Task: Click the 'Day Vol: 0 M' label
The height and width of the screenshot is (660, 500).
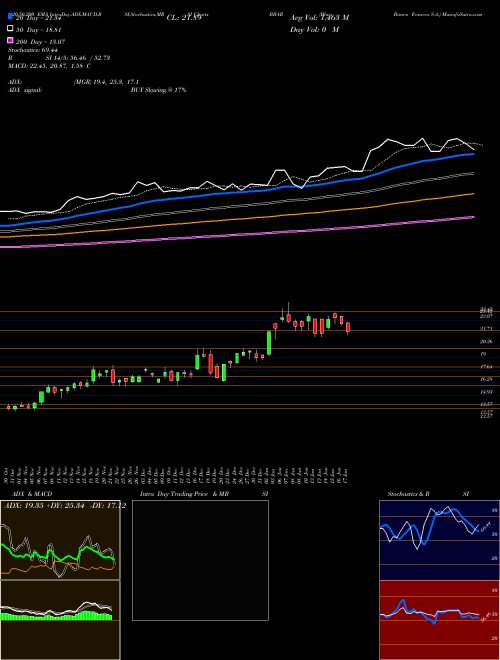Action: click(314, 30)
